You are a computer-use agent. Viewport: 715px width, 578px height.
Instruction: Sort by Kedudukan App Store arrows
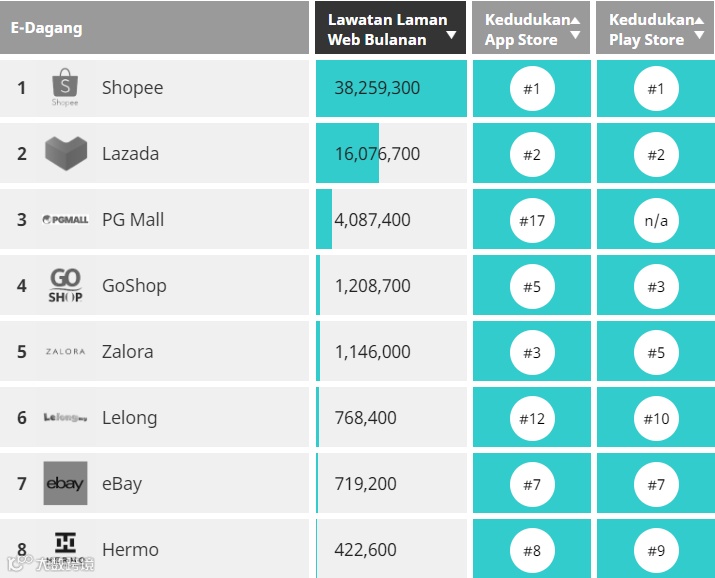(575, 28)
